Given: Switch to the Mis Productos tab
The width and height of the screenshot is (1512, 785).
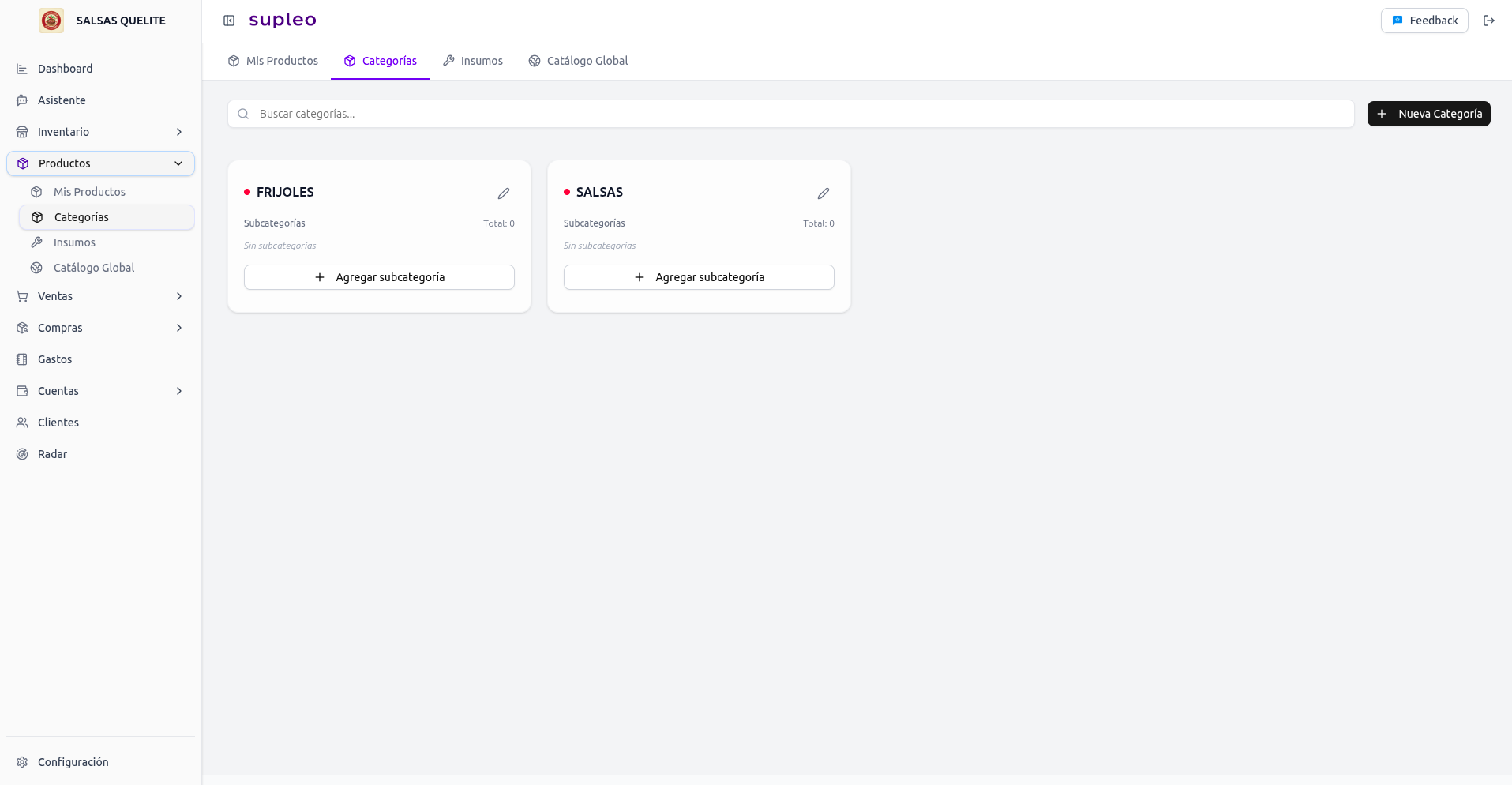Looking at the screenshot, I should pos(272,61).
